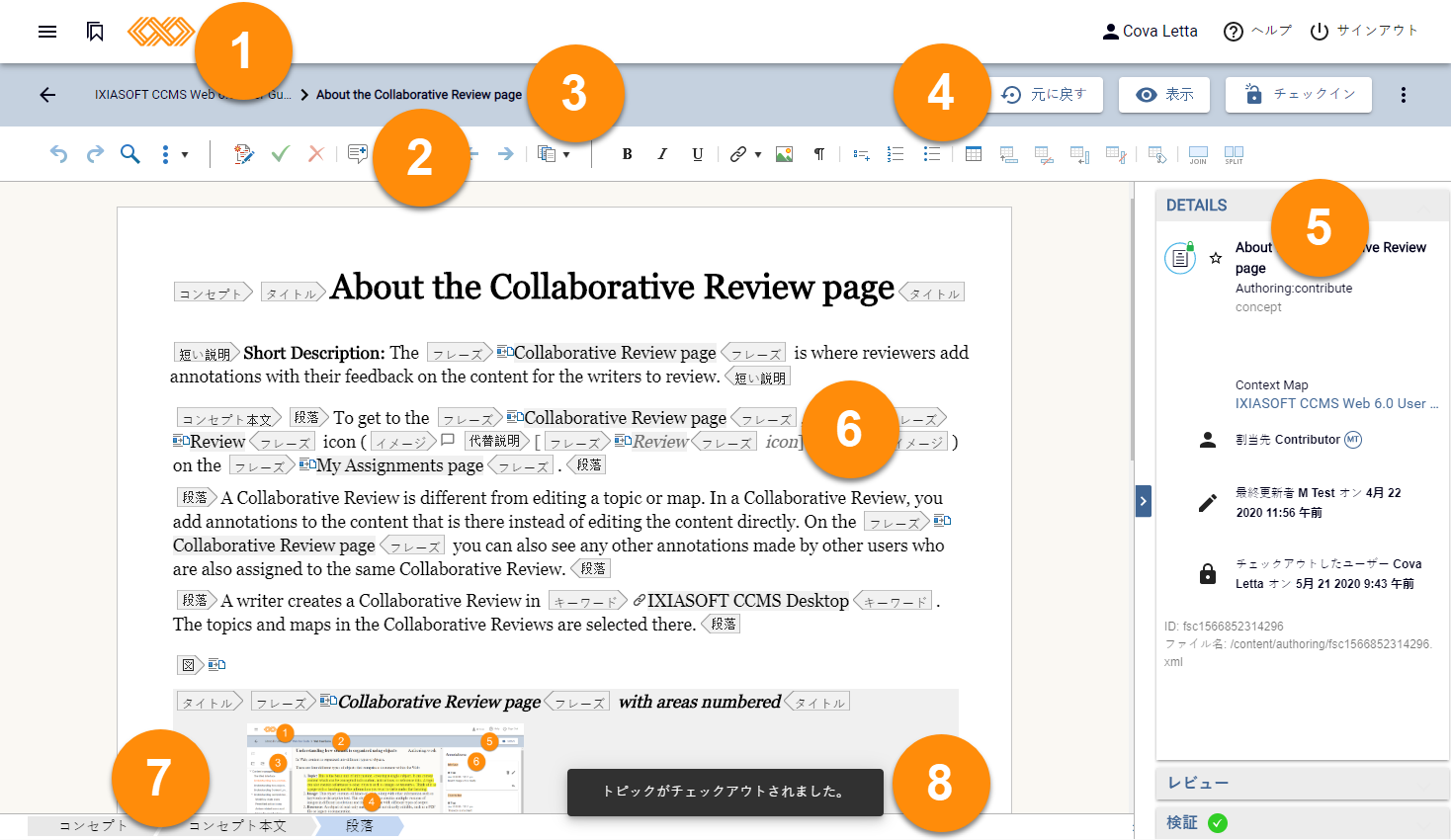The width and height of the screenshot is (1451, 840).
Task: Jump to next change arrow
Action: 505,154
